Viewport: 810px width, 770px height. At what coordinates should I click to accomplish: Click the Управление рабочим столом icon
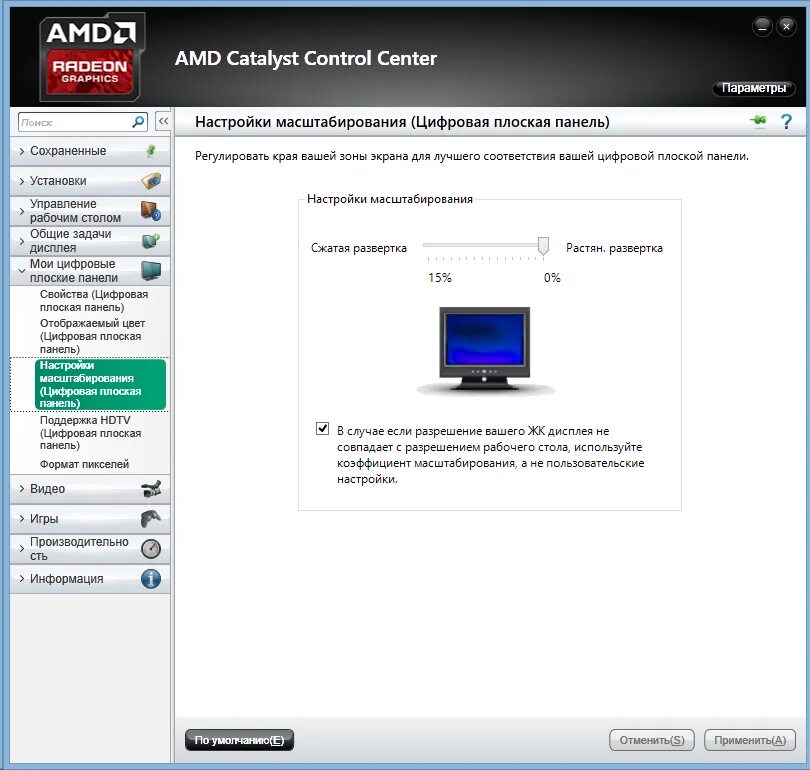pyautogui.click(x=151, y=211)
